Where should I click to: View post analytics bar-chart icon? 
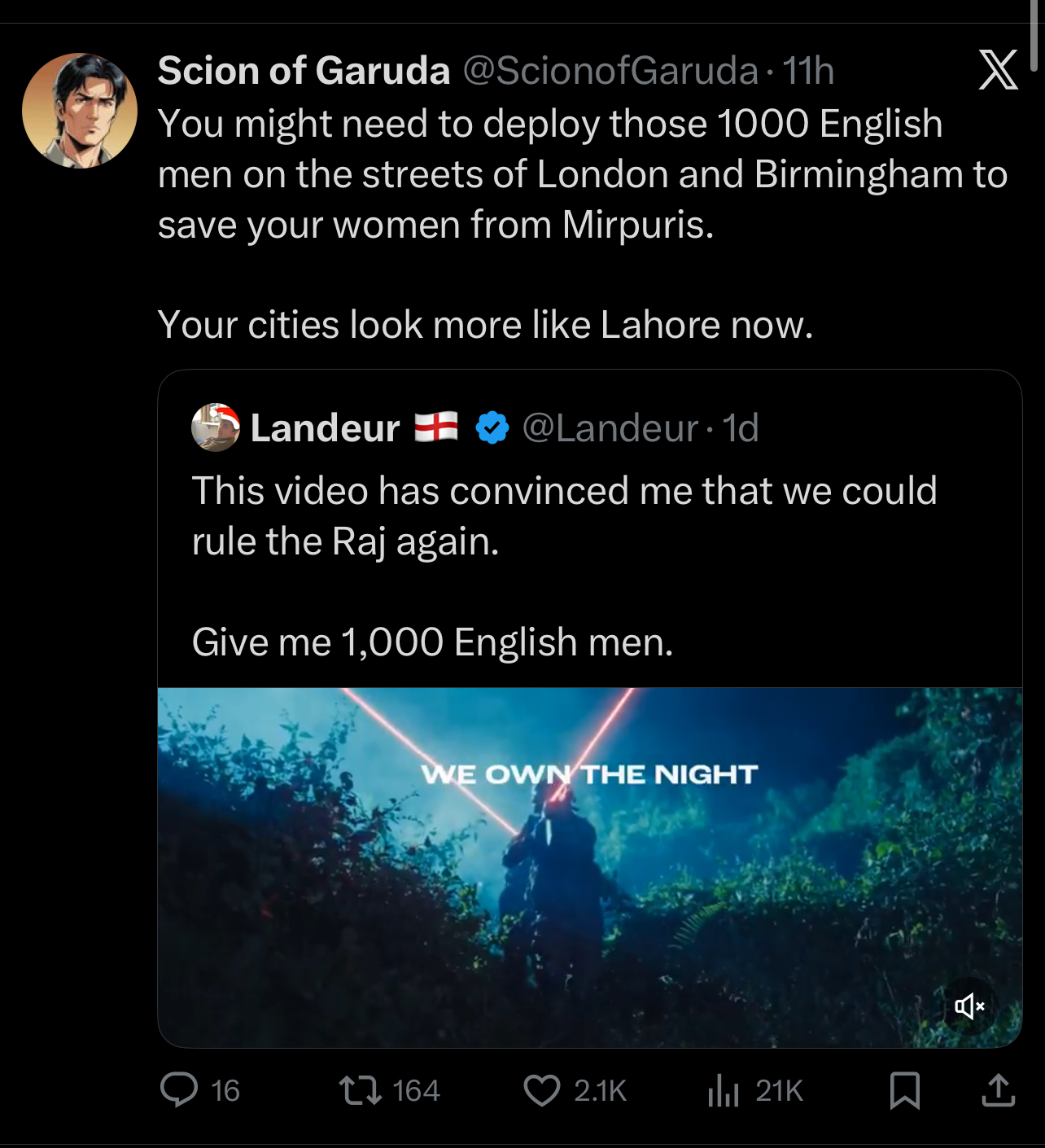(723, 1090)
